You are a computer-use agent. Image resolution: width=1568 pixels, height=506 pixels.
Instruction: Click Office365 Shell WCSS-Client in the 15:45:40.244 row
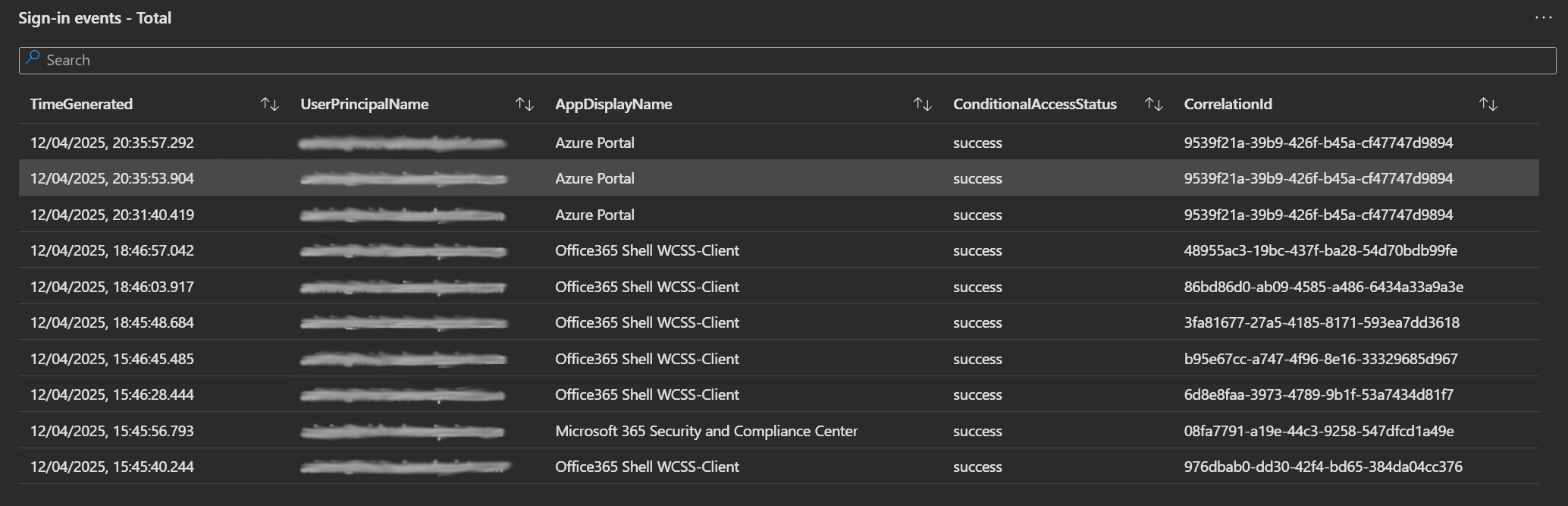pyautogui.click(x=647, y=467)
